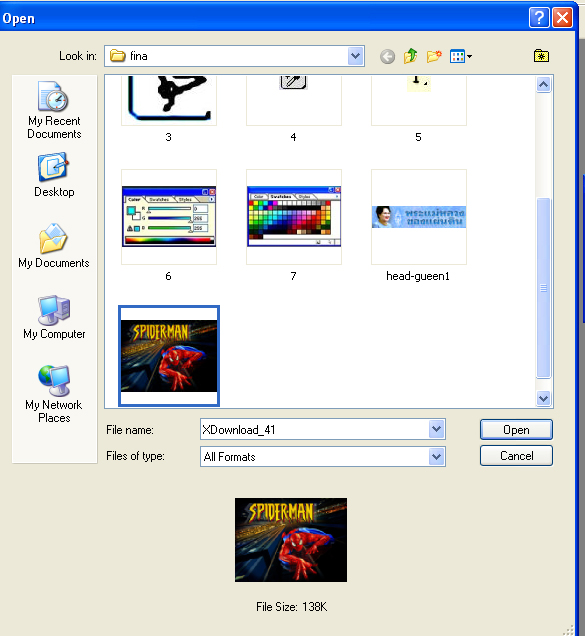Viewport: 585px width, 636px height.
Task: Open My Computer location
Action: [54, 317]
